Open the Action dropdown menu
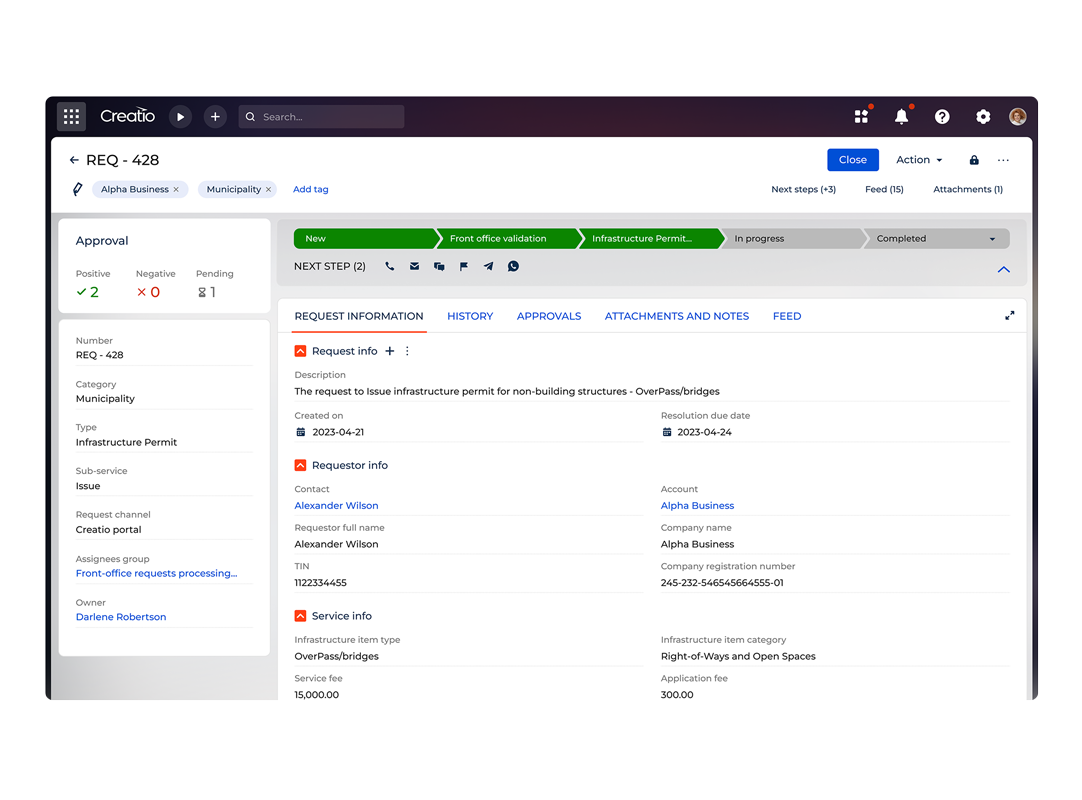The image size is (1082, 800). click(918, 160)
